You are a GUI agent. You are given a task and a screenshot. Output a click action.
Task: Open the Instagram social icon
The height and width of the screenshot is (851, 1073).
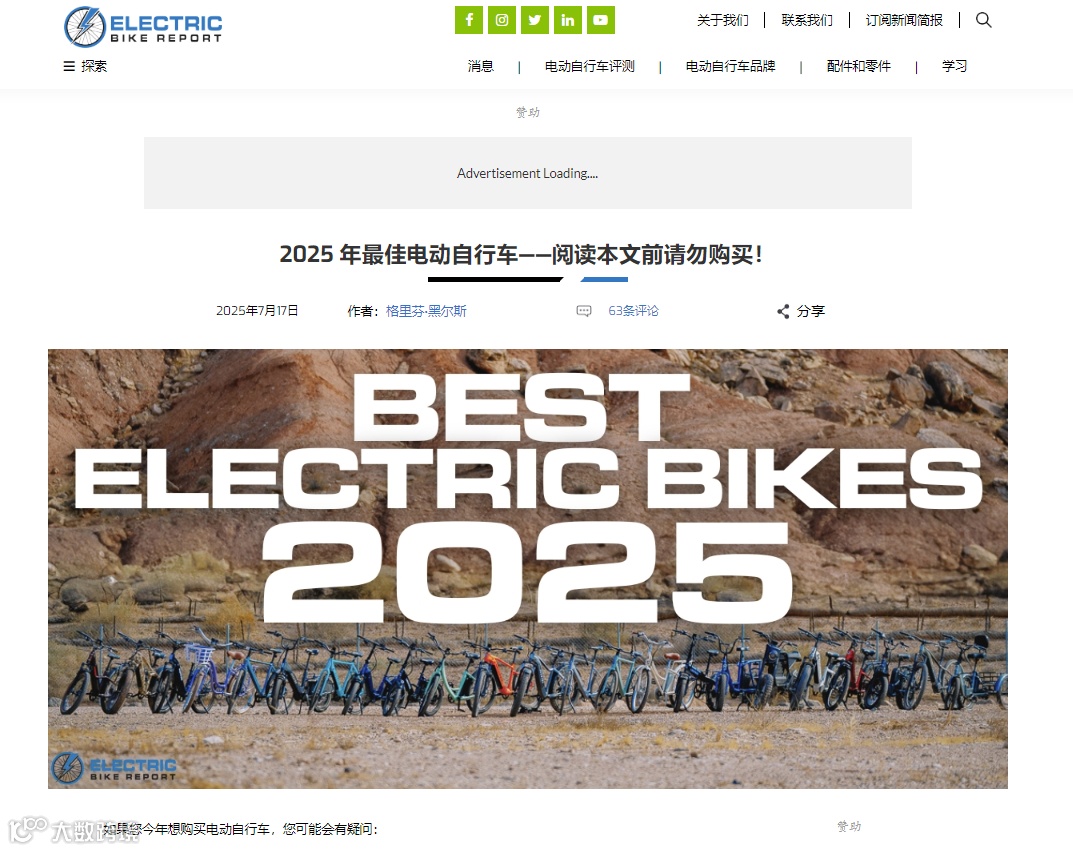tap(502, 20)
